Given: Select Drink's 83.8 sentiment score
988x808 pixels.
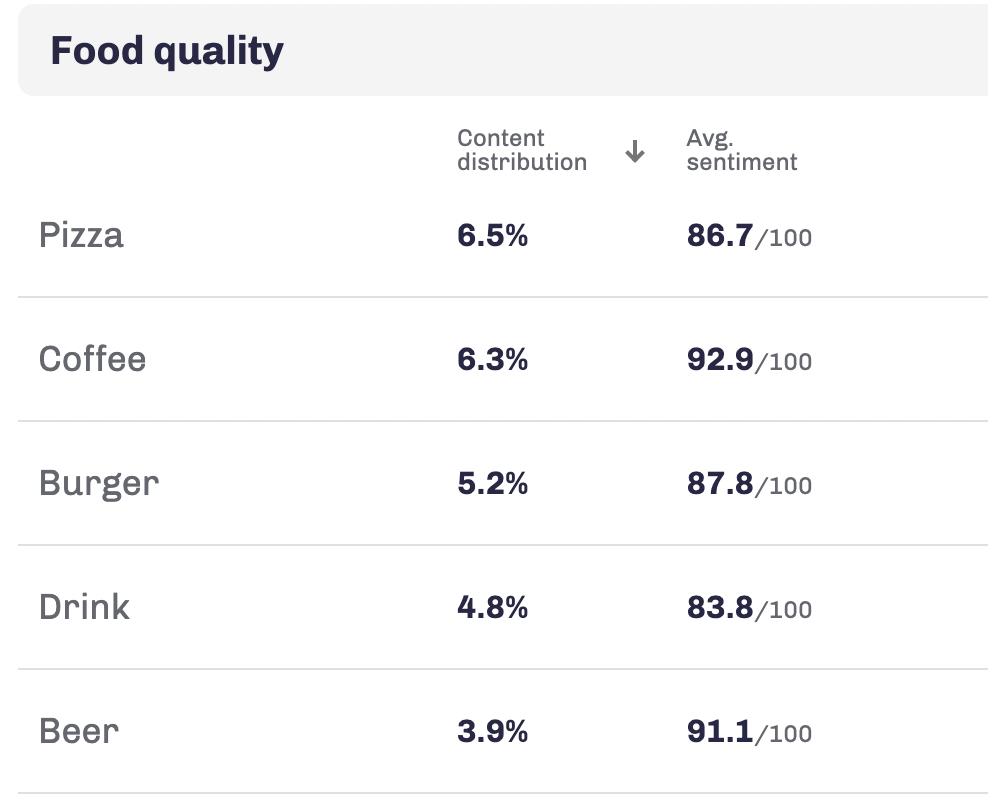Looking at the screenshot, I should coord(719,608).
